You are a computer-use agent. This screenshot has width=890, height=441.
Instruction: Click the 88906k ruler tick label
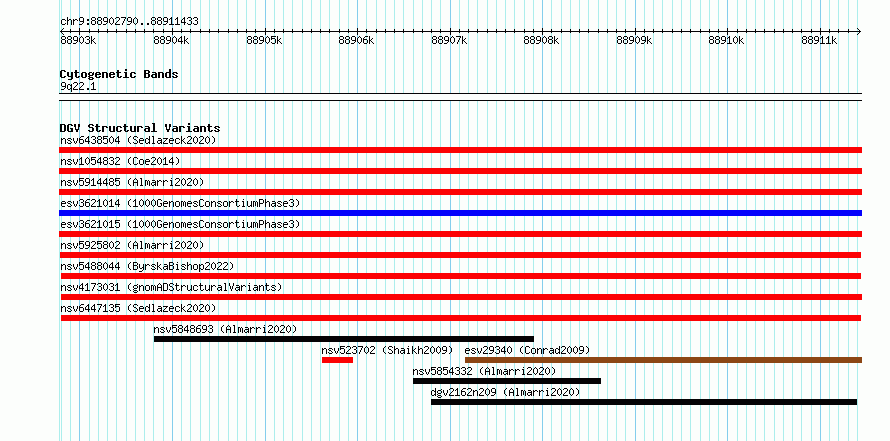(x=356, y=40)
